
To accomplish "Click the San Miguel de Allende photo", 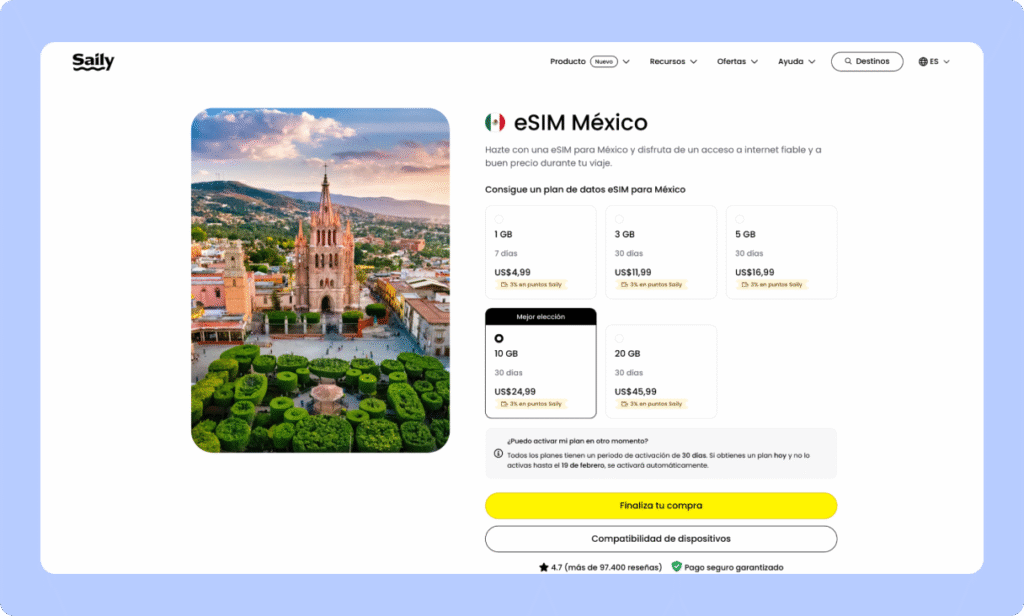I will click(320, 280).
